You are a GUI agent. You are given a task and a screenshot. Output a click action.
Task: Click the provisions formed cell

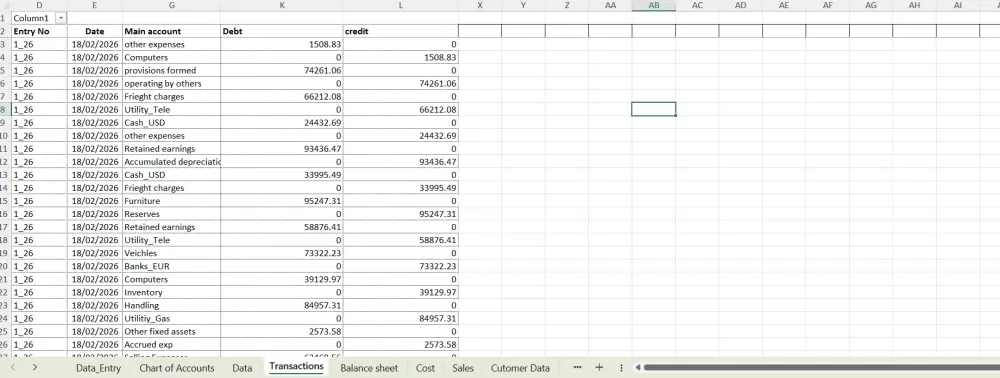click(172, 70)
